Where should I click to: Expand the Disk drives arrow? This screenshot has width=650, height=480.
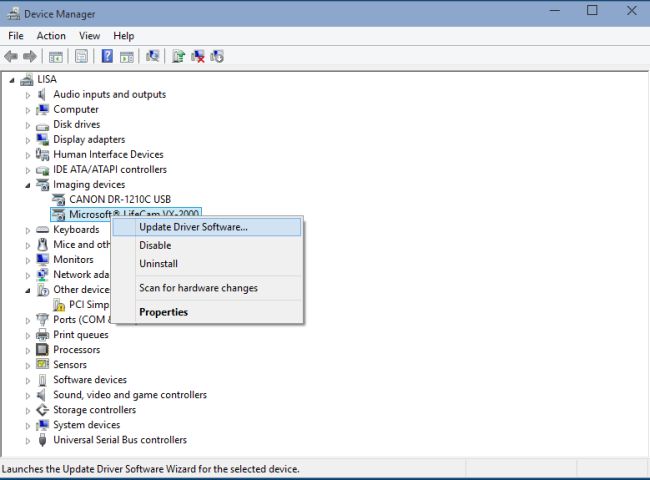pyautogui.click(x=28, y=125)
